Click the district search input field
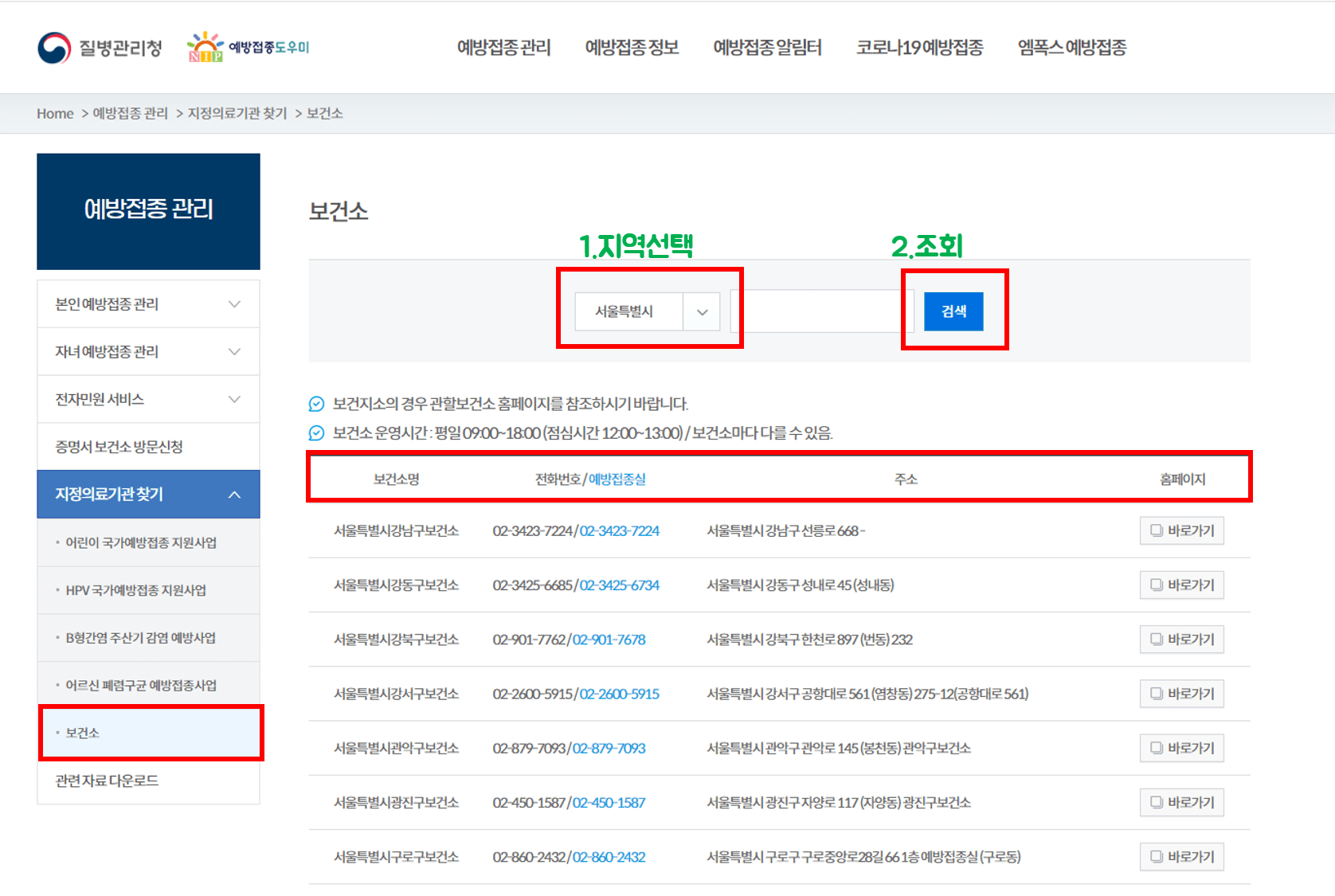Viewport: 1335px width, 896px height. tap(820, 311)
